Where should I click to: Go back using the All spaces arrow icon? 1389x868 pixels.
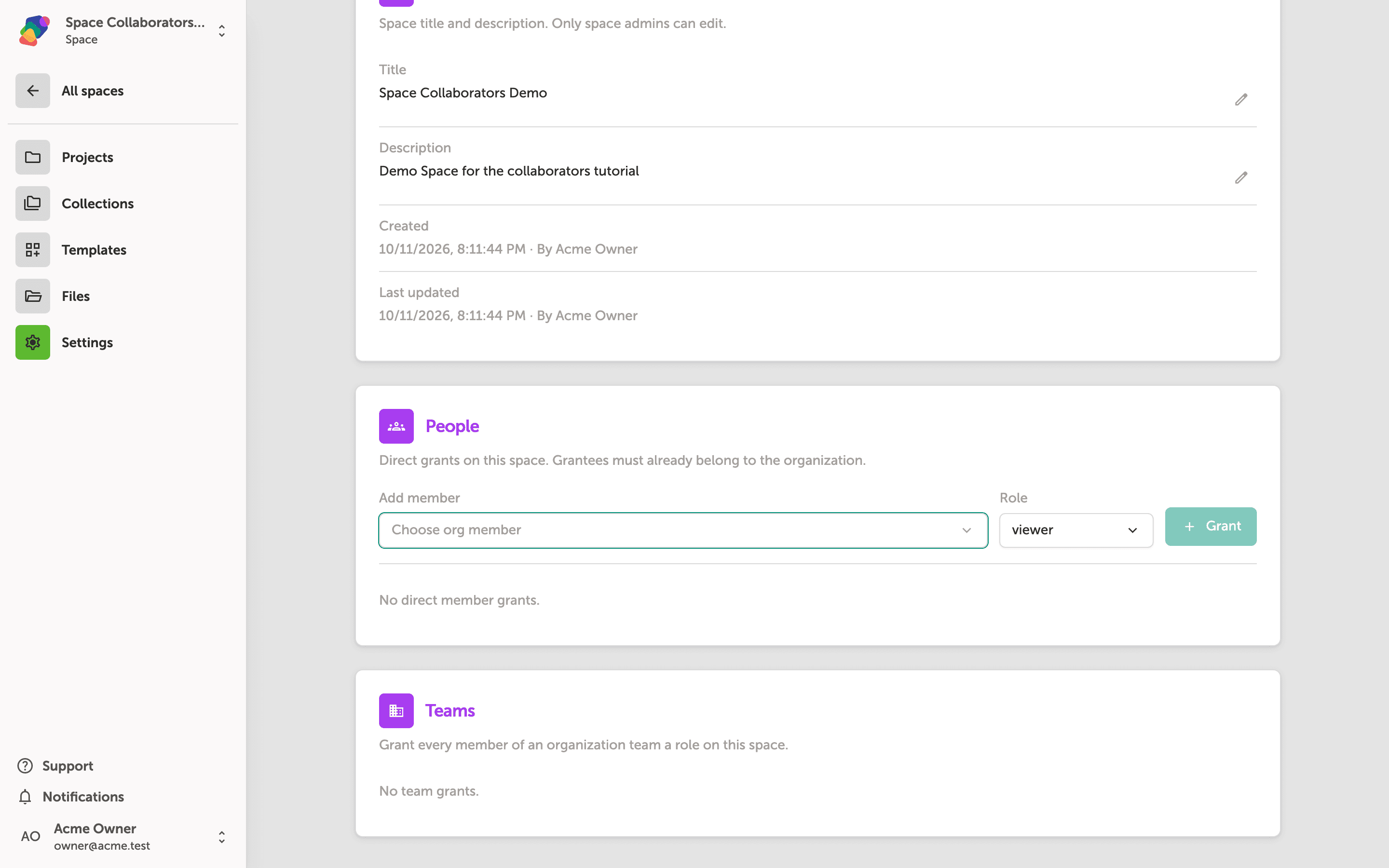point(33,91)
